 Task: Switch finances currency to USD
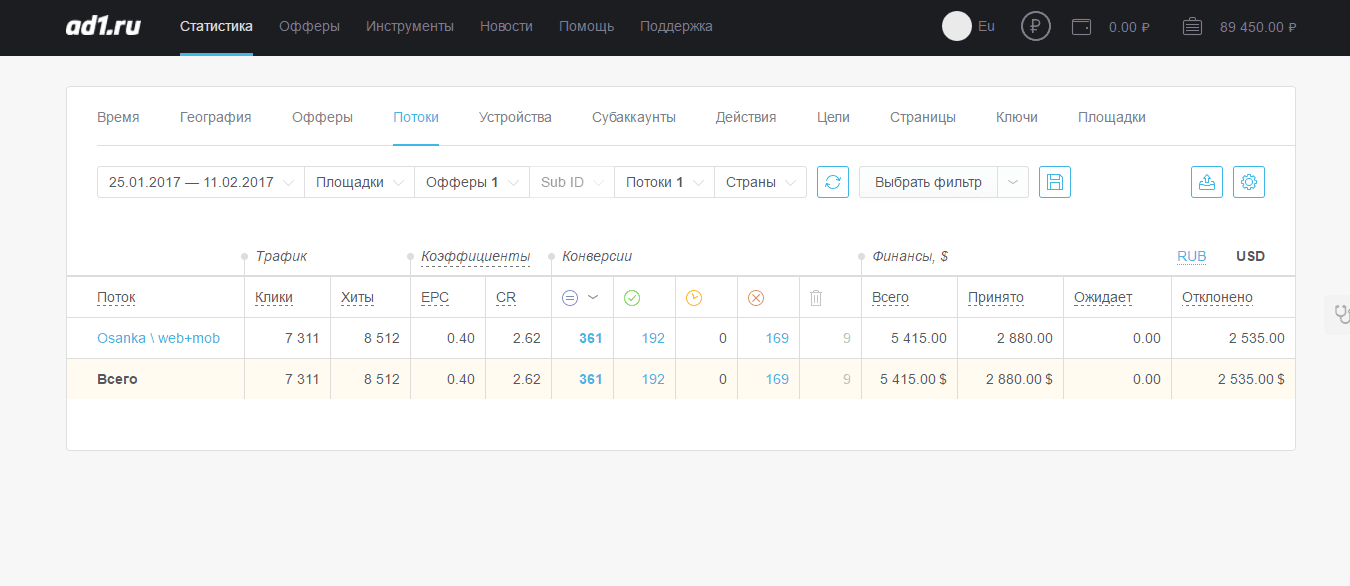pyautogui.click(x=1250, y=256)
